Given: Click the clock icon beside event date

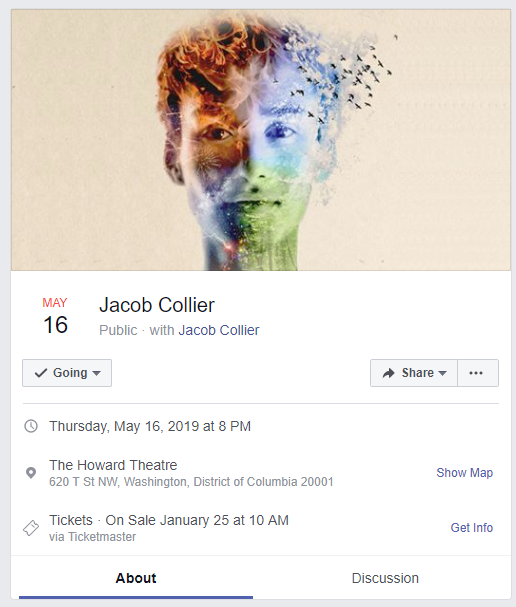Looking at the screenshot, I should (31, 426).
